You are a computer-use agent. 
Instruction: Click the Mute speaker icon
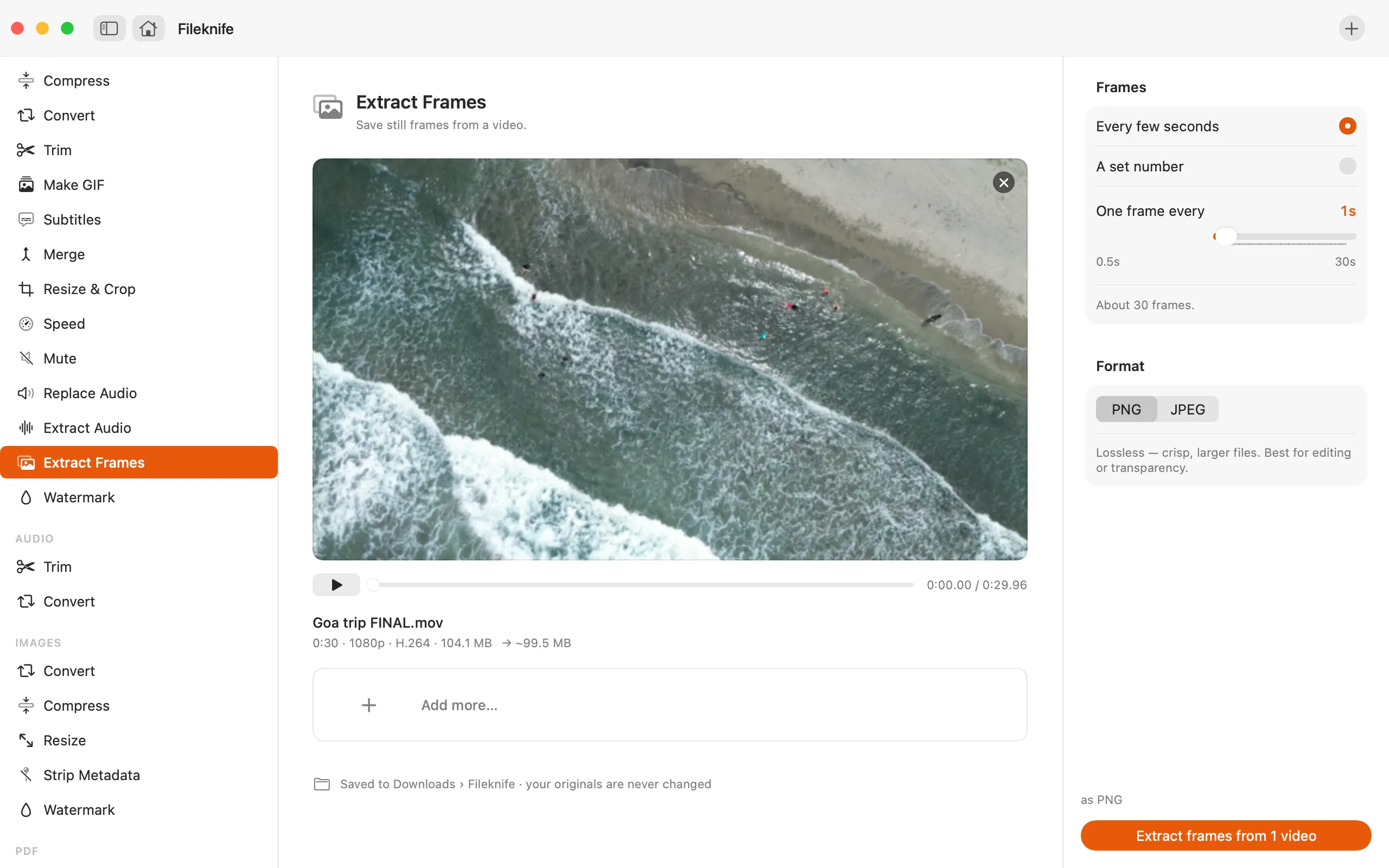pyautogui.click(x=26, y=358)
